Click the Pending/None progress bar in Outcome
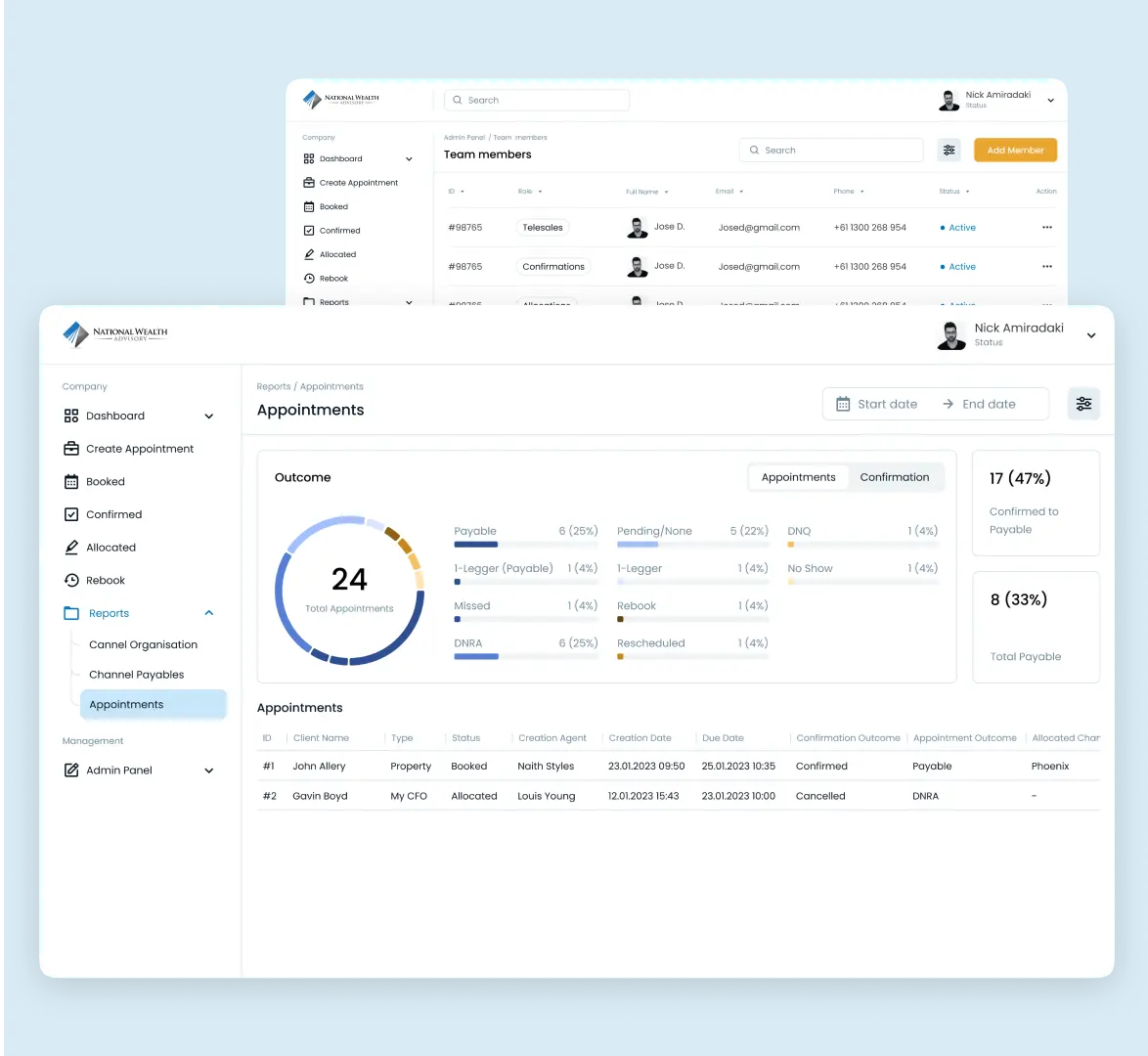Image resolution: width=1148 pixels, height=1056 pixels. pyautogui.click(x=692, y=545)
